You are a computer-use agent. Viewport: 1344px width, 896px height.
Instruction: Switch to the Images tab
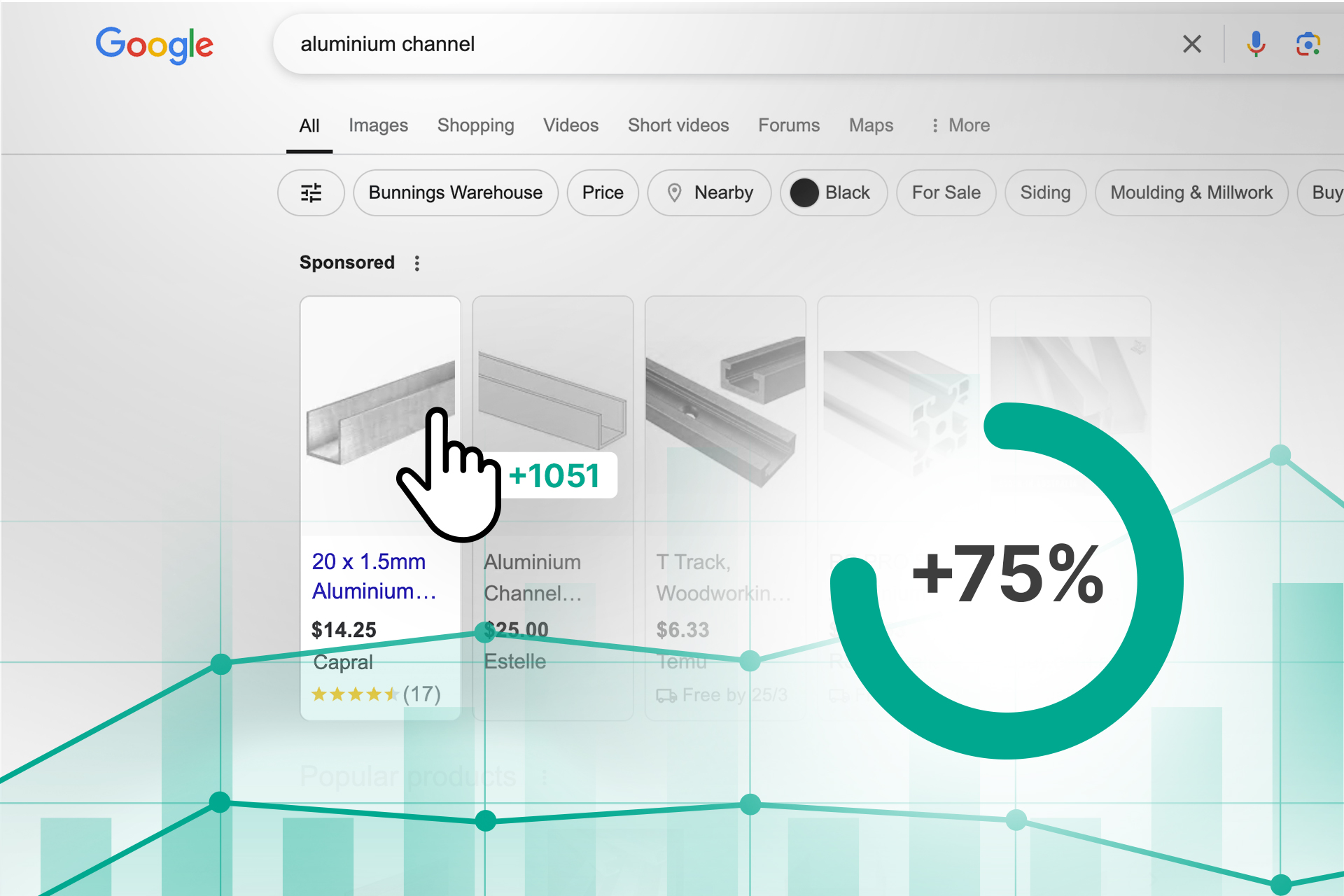pos(378,125)
